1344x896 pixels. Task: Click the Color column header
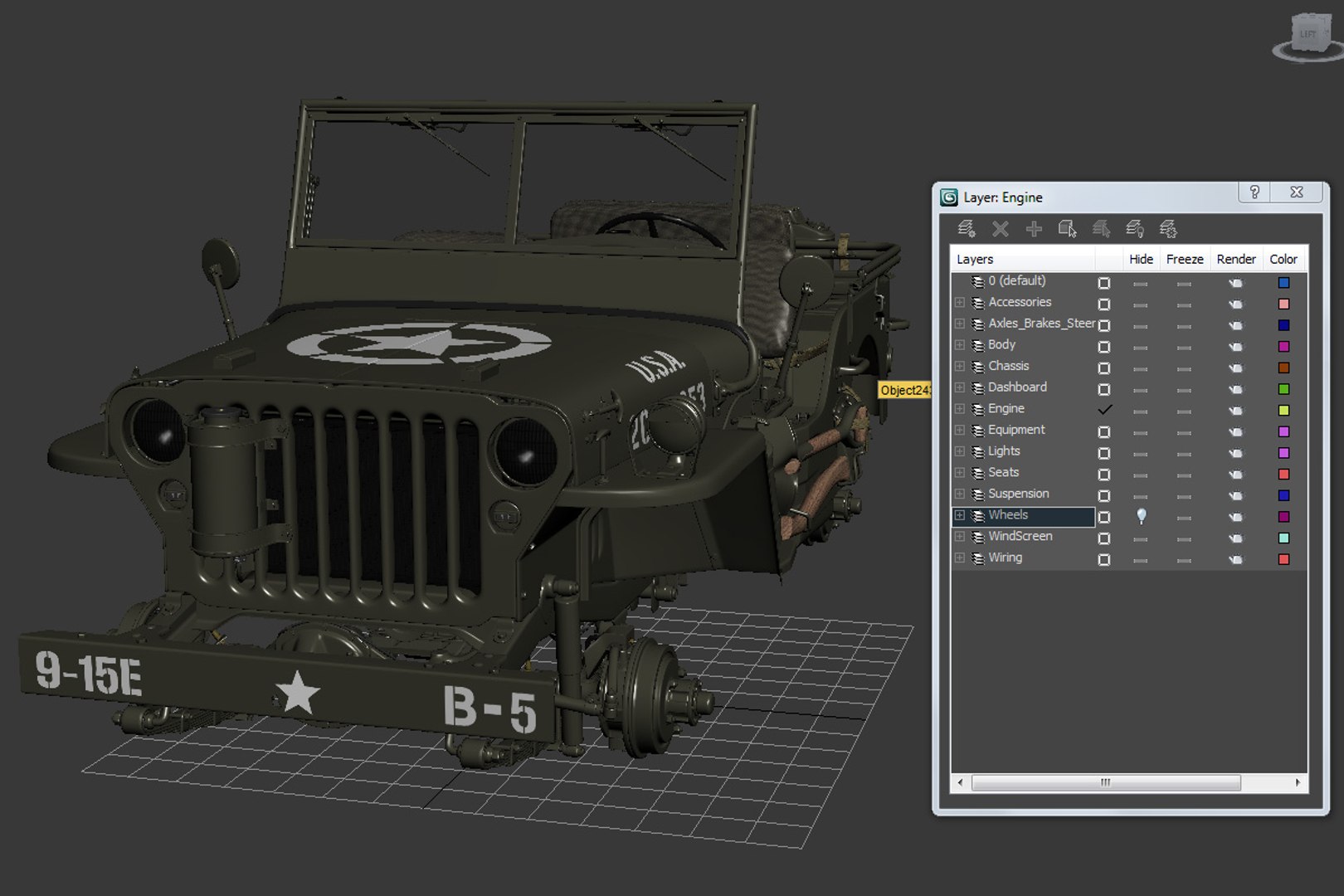[x=1283, y=259]
